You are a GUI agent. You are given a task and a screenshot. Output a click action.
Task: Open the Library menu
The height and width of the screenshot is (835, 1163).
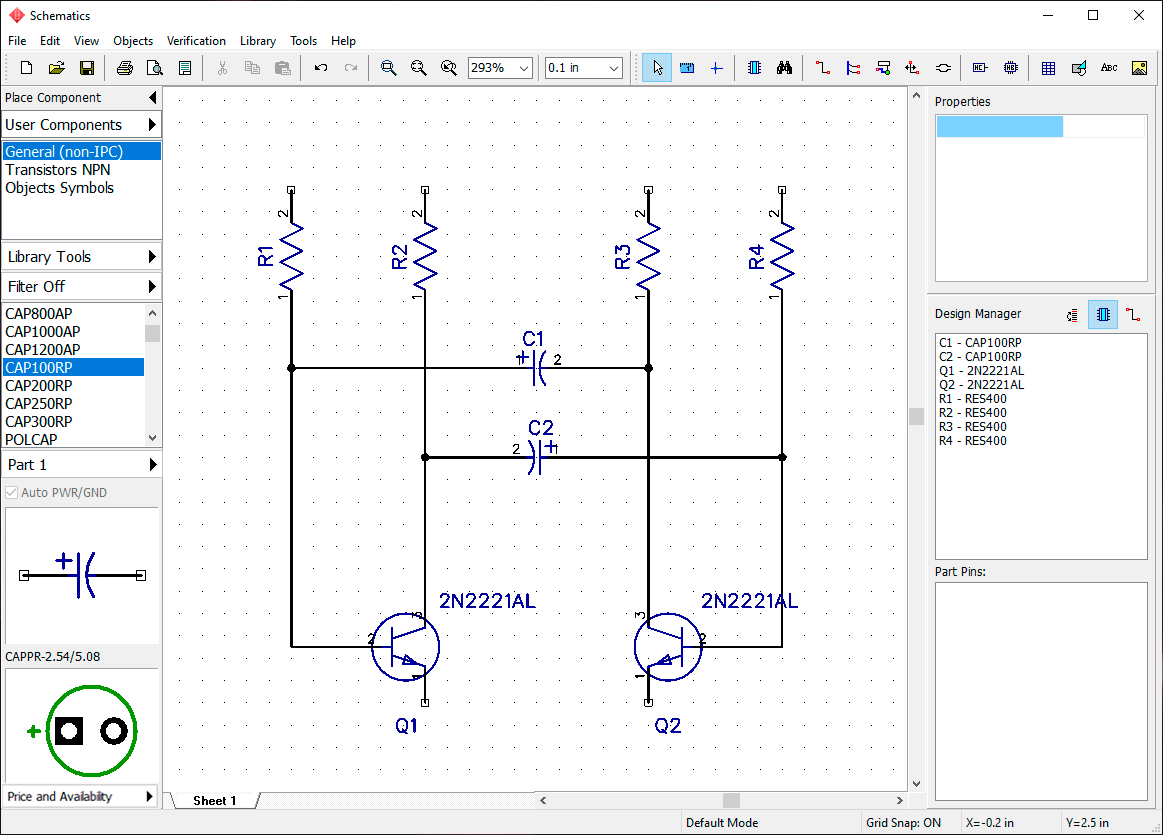coord(257,41)
